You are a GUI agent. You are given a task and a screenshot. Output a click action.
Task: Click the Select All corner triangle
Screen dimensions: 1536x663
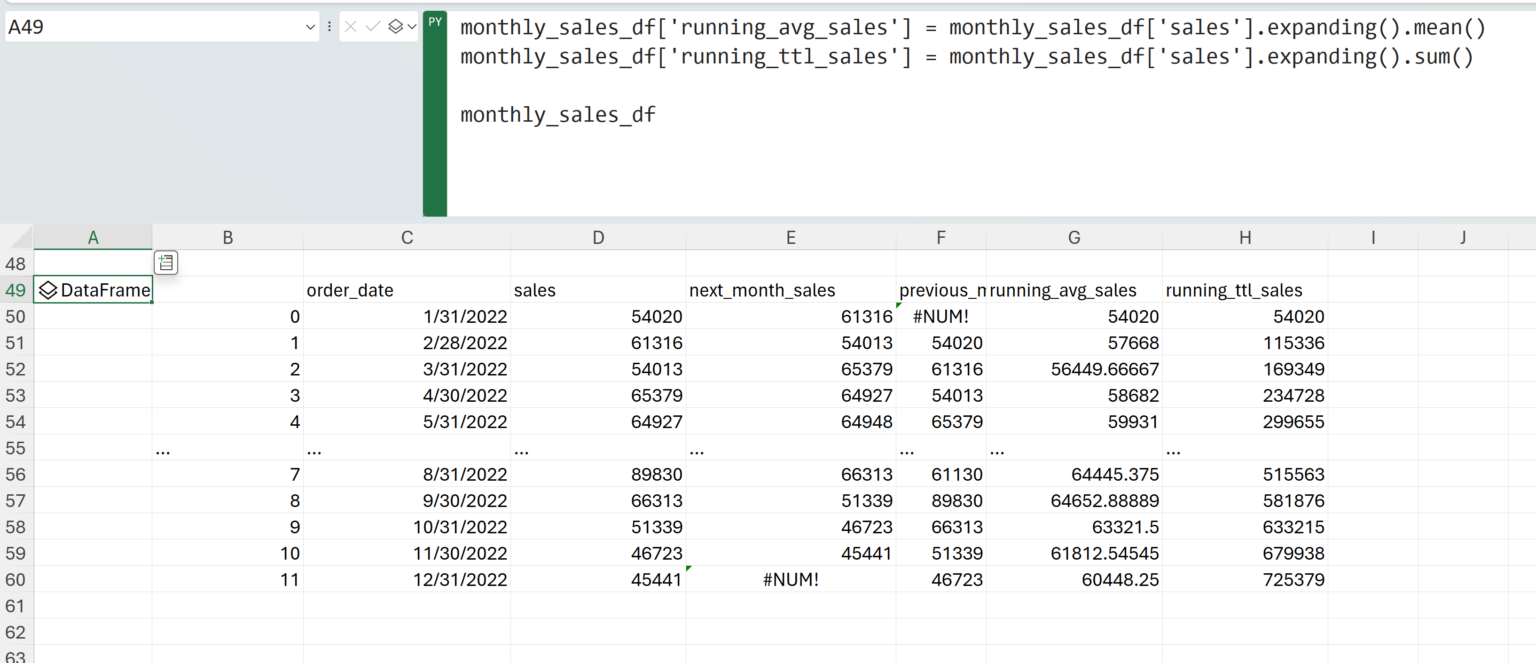click(17, 237)
